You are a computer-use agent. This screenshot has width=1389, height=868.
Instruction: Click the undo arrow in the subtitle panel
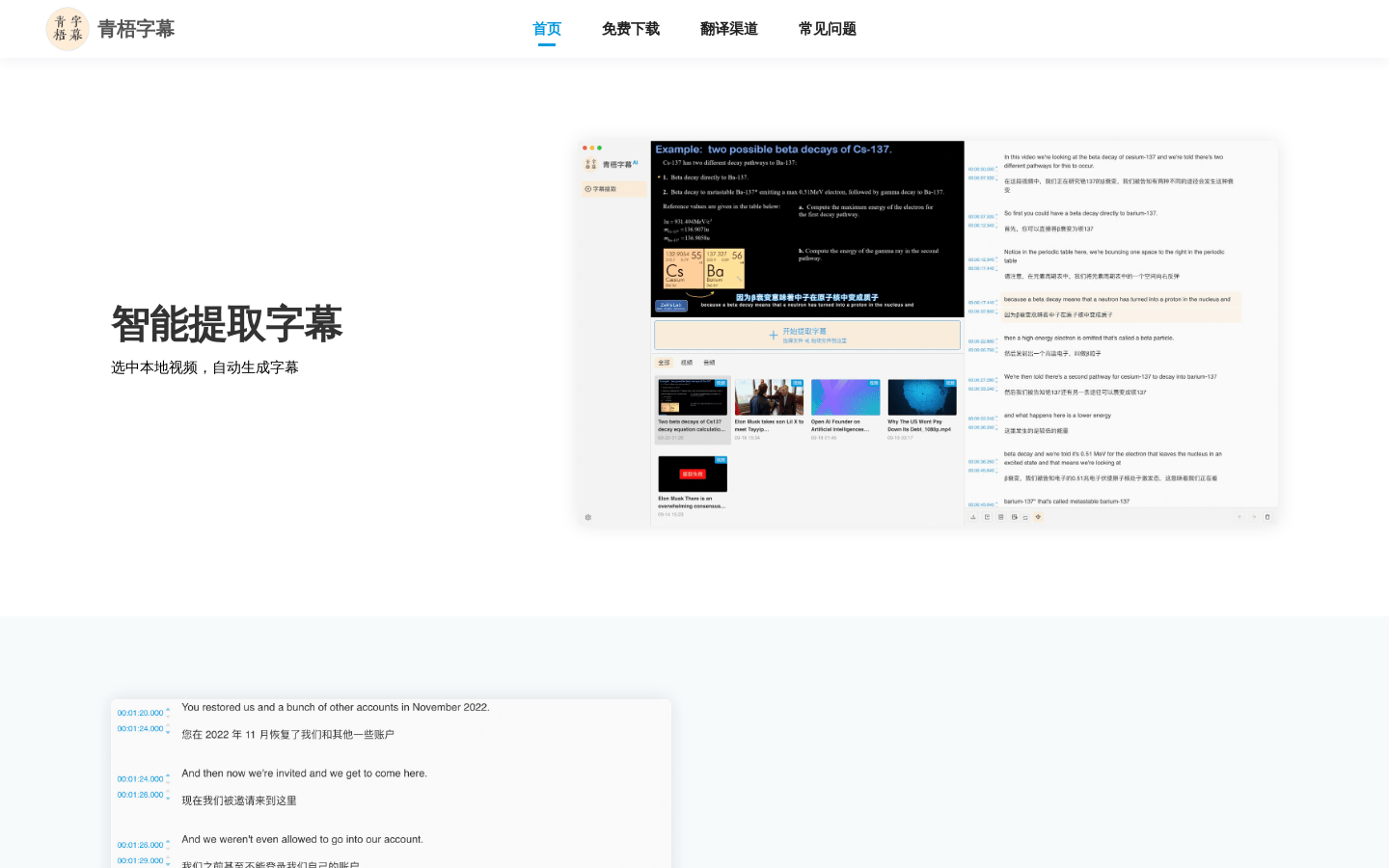[x=1240, y=517]
